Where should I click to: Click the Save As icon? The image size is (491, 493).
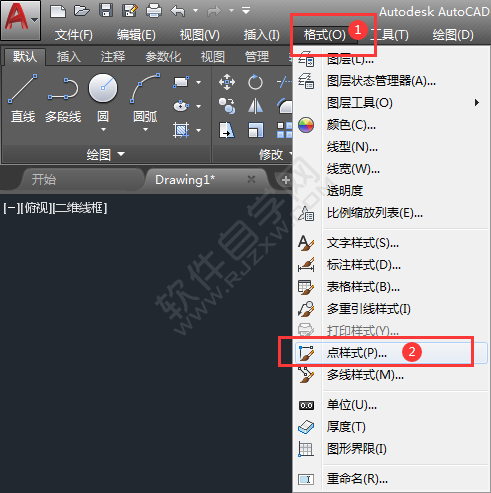[130, 11]
